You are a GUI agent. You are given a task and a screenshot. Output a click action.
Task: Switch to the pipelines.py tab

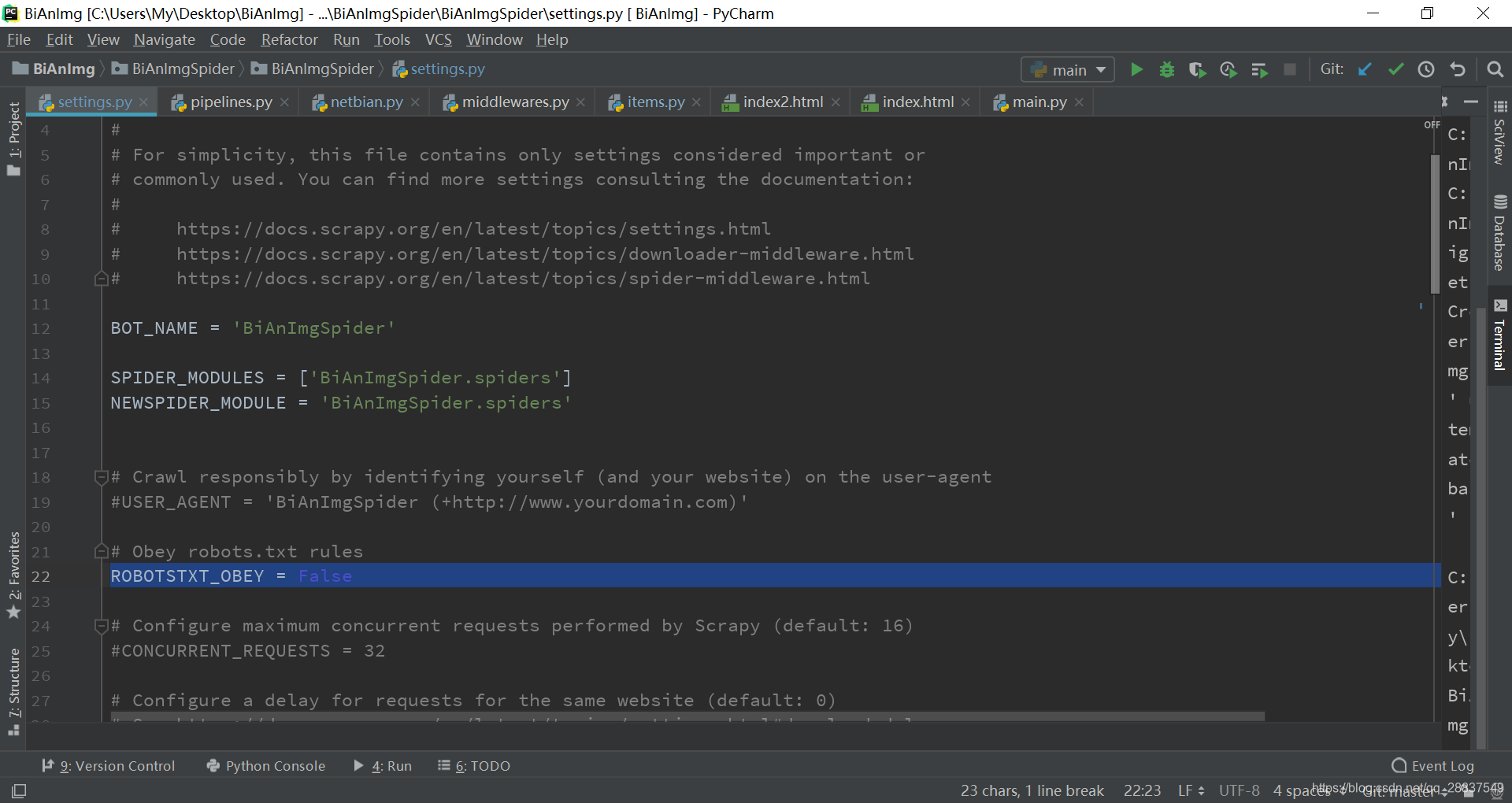click(231, 102)
